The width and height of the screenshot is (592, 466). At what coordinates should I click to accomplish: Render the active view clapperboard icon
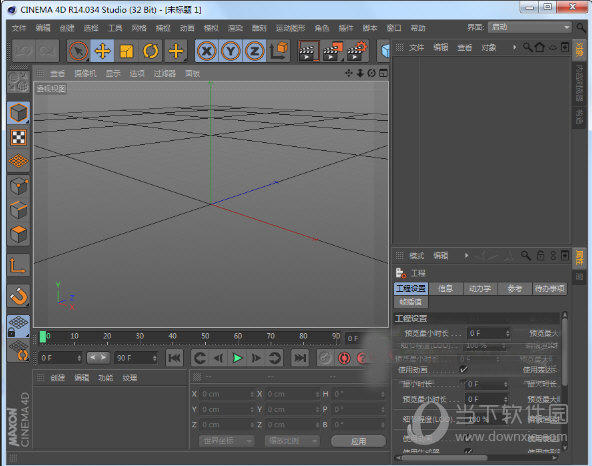point(308,51)
